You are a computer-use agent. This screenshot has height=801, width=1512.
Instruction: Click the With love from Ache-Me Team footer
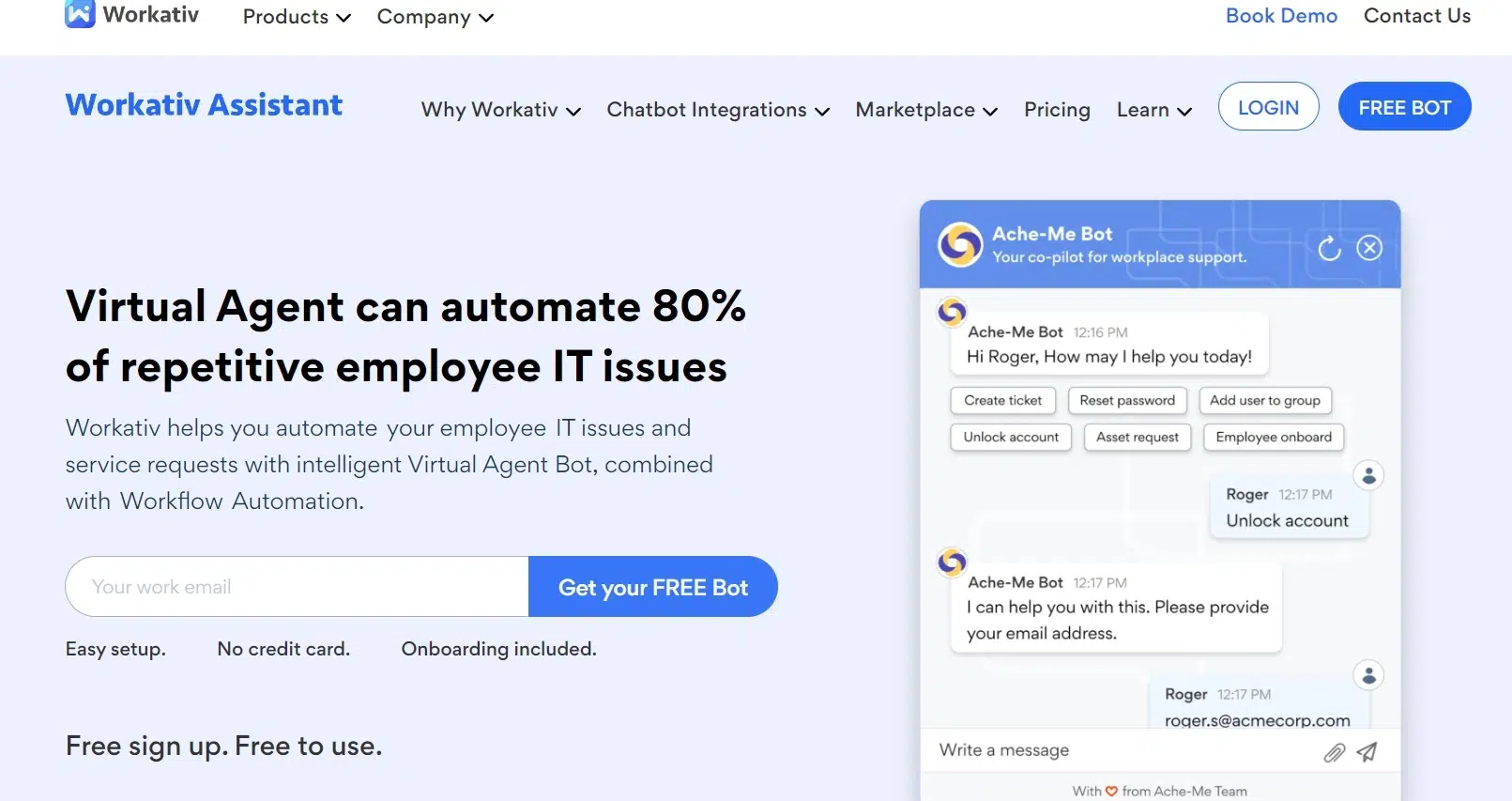pos(1160,792)
